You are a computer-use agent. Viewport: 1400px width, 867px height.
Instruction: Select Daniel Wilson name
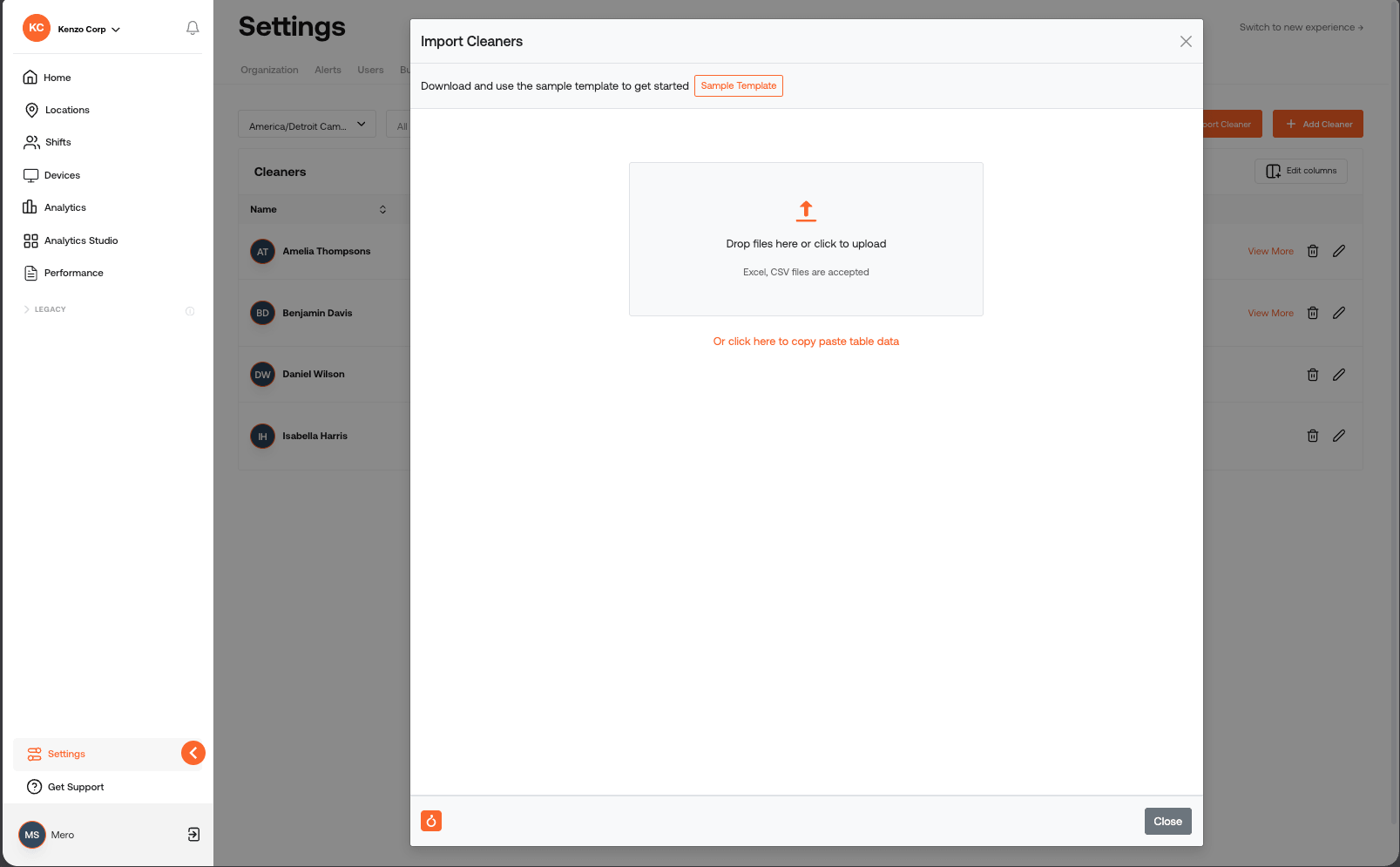click(314, 374)
